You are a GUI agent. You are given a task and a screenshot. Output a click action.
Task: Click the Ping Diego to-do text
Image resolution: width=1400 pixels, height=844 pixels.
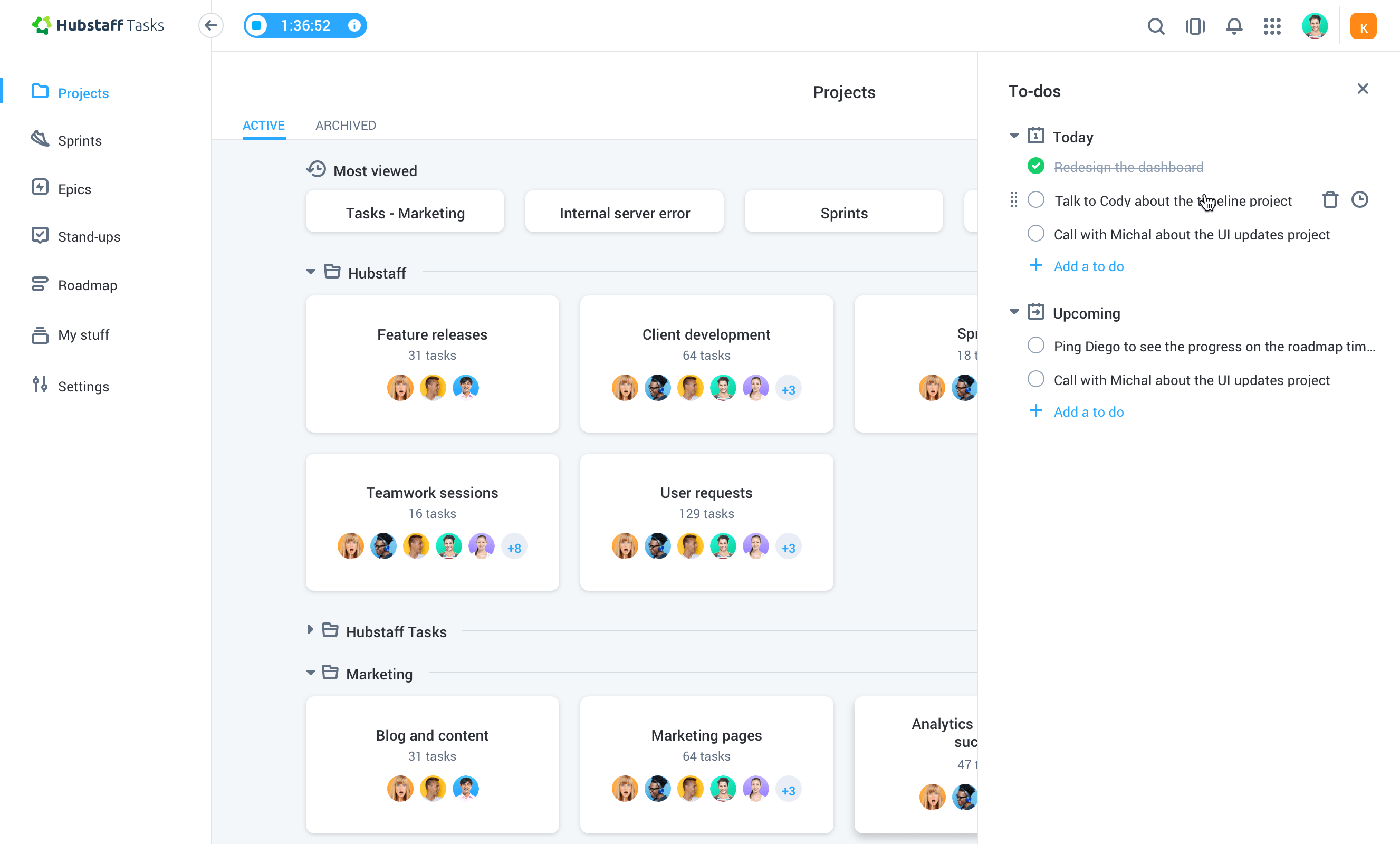coord(1214,346)
